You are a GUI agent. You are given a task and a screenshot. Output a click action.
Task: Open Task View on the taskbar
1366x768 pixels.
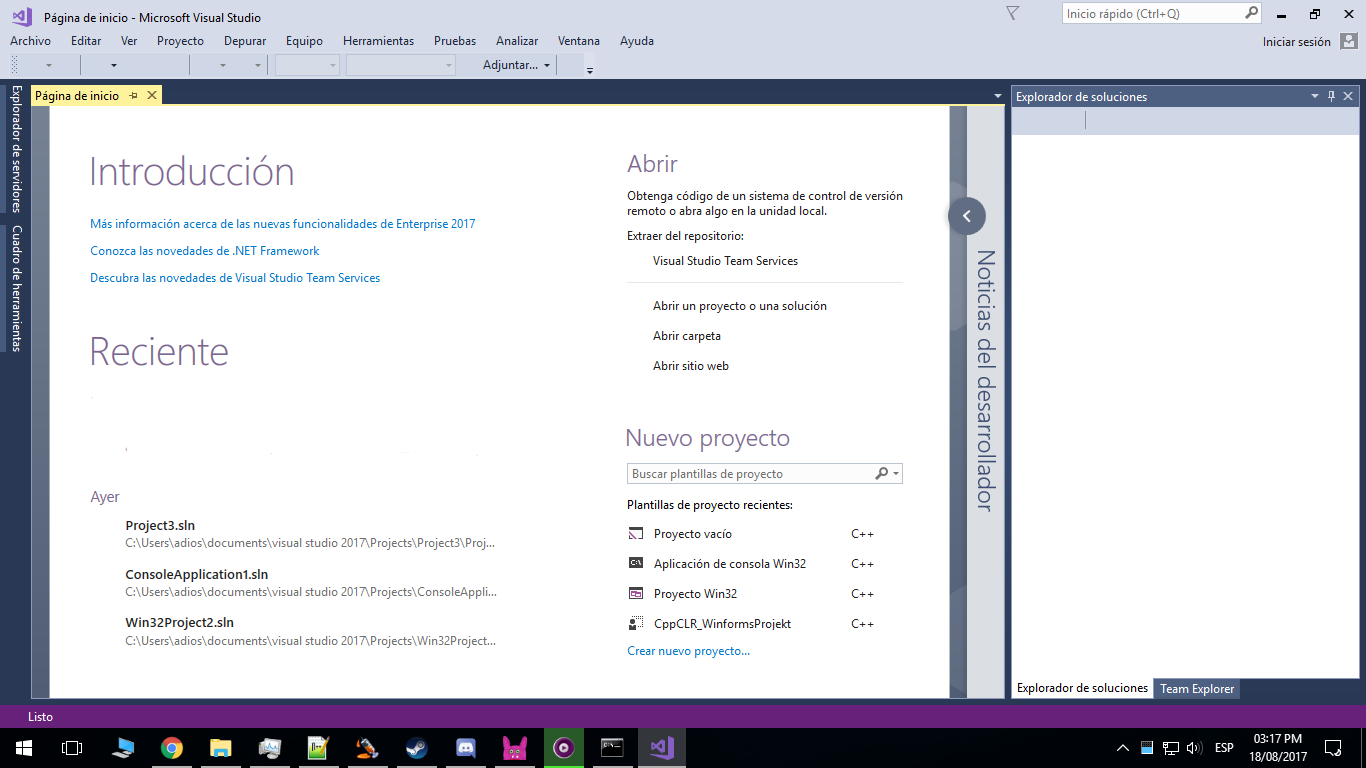pos(72,748)
